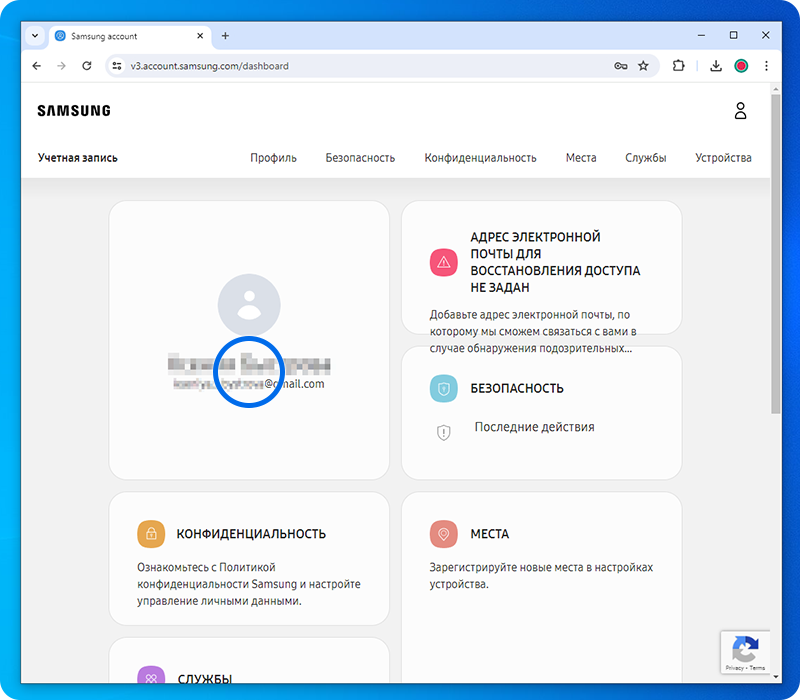Click the reCAPTCHA badge
This screenshot has width=800, height=700.
click(x=745, y=653)
